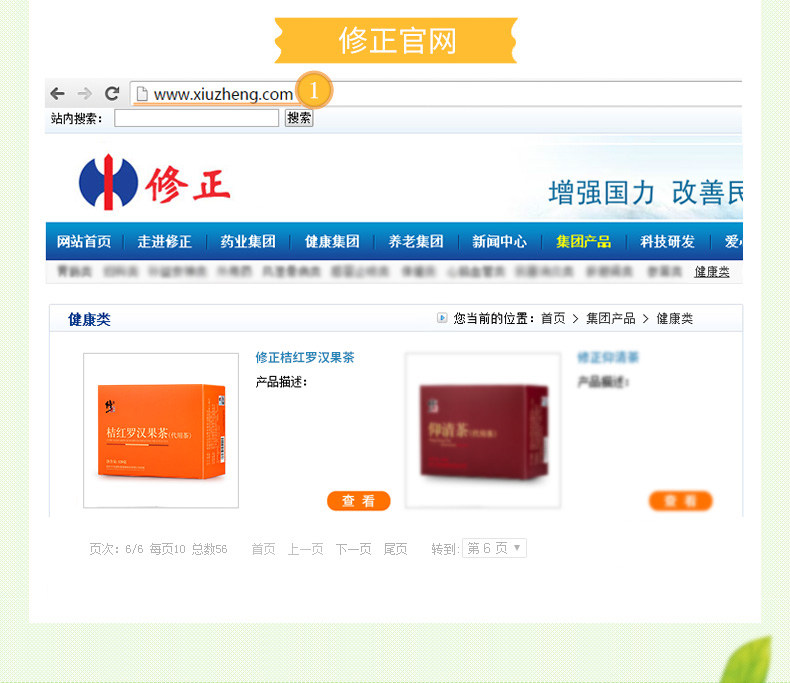Screen dimensions: 790x683
Task: Click the 修正桔红罗汉果茶 product title link
Action: click(x=305, y=358)
